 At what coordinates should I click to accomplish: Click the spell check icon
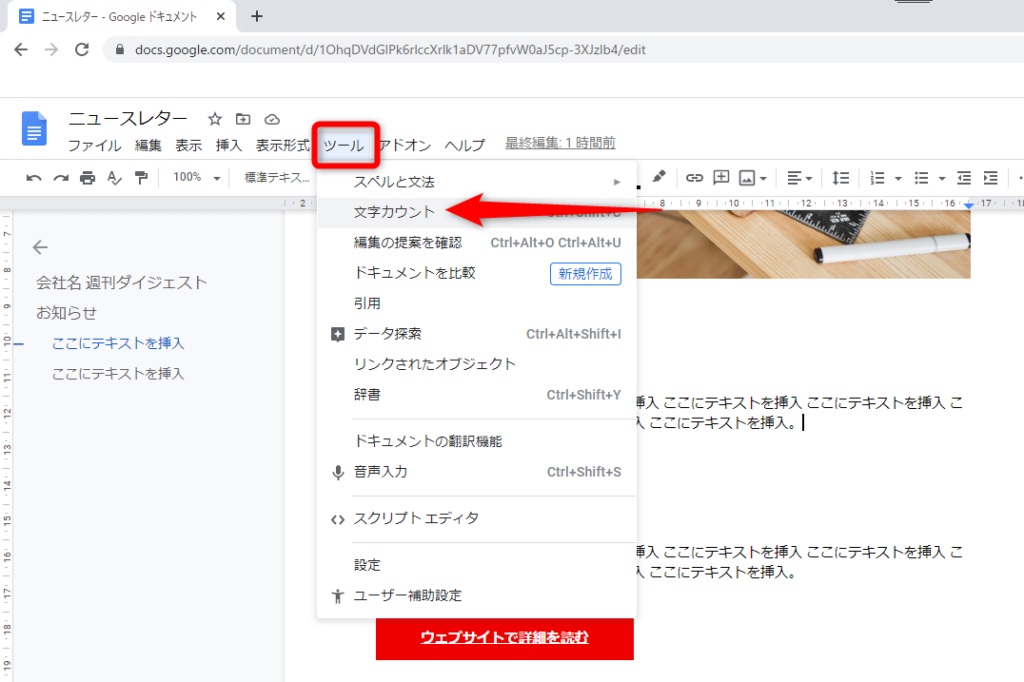pos(114,178)
